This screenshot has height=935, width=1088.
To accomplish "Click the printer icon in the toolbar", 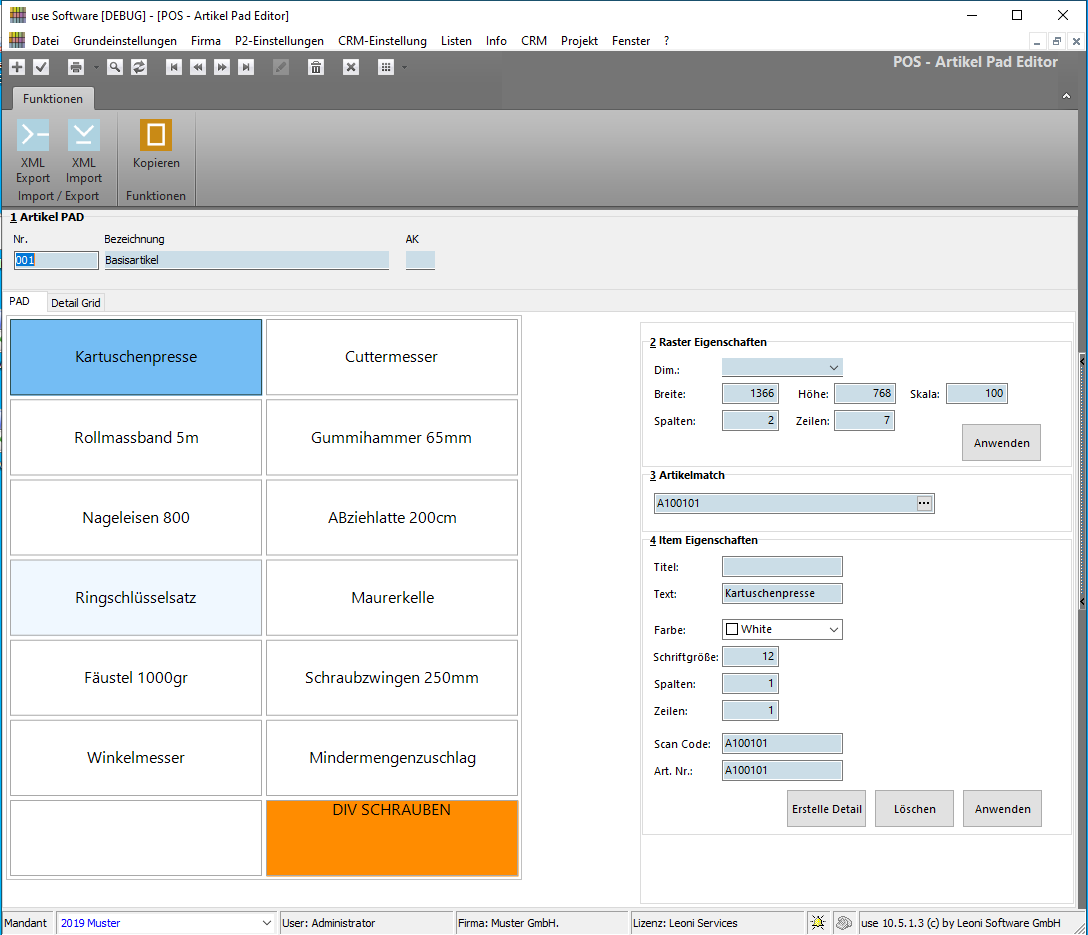I will click(76, 67).
